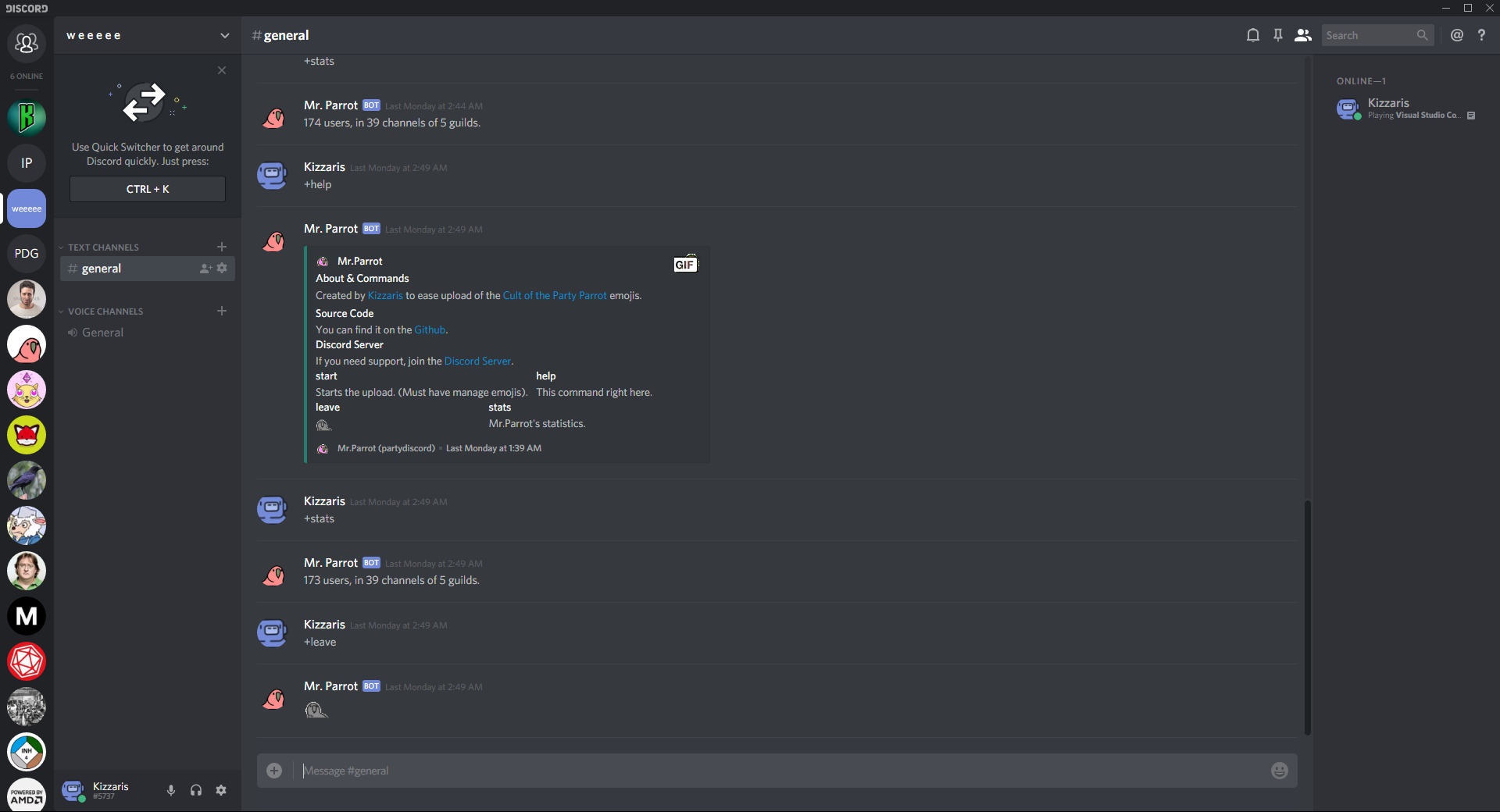This screenshot has height=812, width=1500.
Task: Click the CTRL + K button
Action: coord(148,189)
